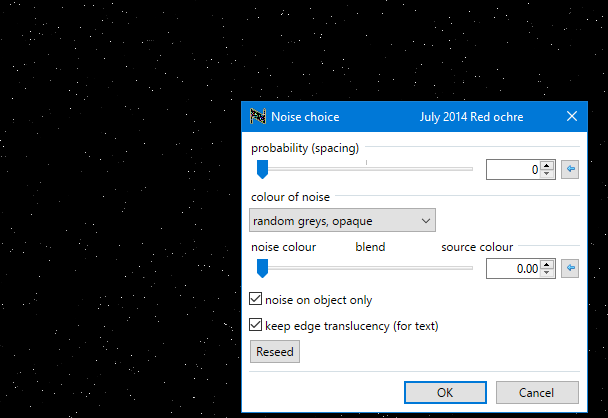Viewport: 608px width, 418px height.
Task: Click the 'source colour' label
Action: click(477, 247)
